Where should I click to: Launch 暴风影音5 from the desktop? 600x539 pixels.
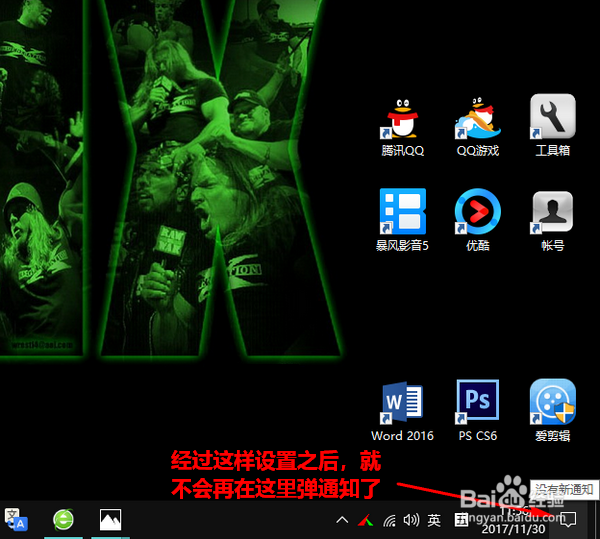[402, 220]
